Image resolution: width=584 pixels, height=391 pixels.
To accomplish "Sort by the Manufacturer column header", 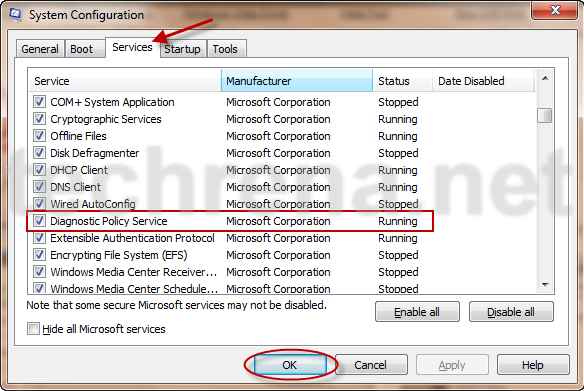I will (x=297, y=81).
